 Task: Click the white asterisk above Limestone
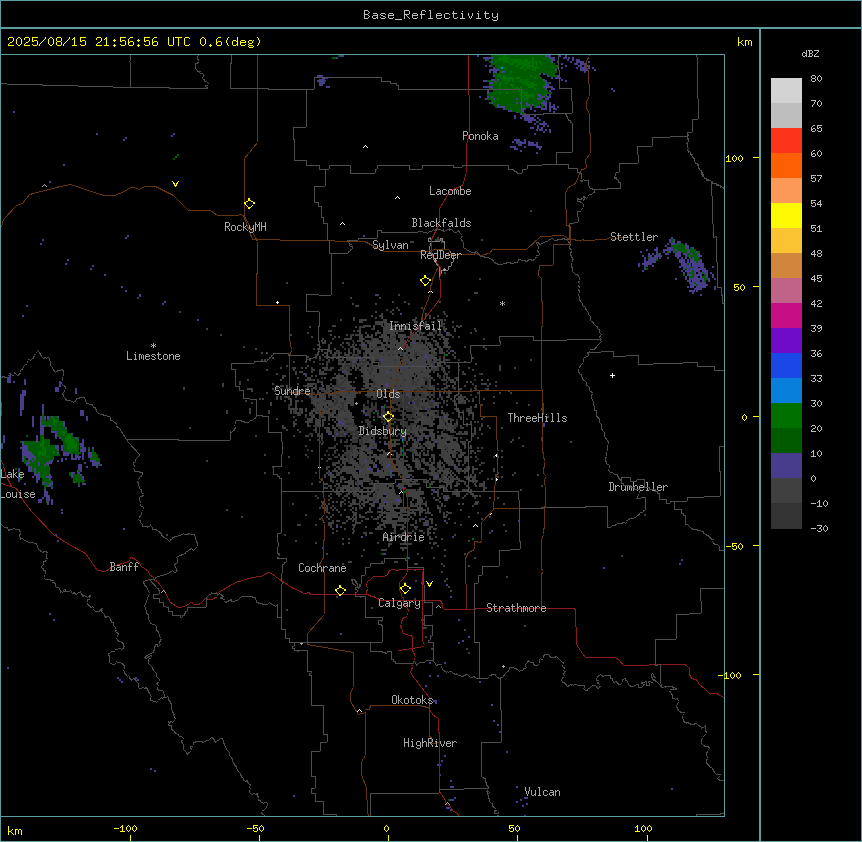point(153,346)
